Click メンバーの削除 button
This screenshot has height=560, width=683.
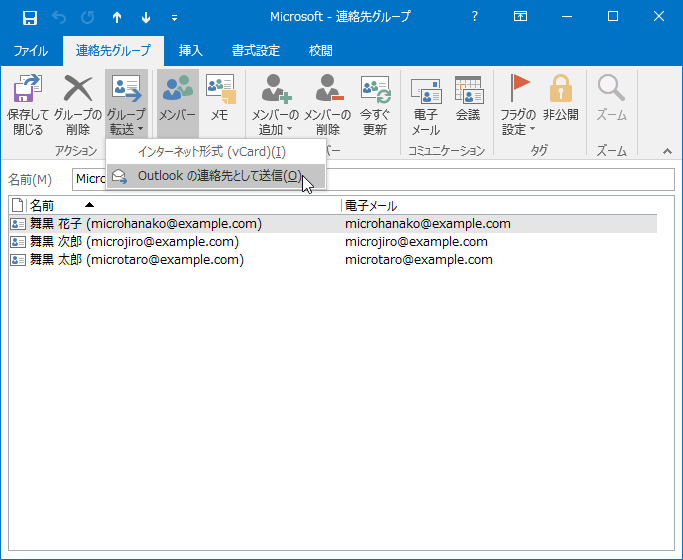pyautogui.click(x=328, y=105)
